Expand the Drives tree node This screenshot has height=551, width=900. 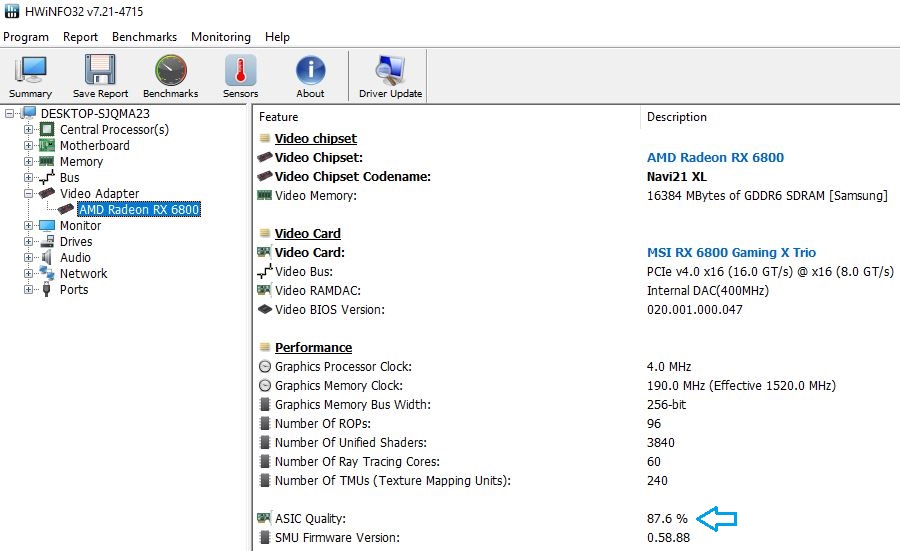pos(28,242)
